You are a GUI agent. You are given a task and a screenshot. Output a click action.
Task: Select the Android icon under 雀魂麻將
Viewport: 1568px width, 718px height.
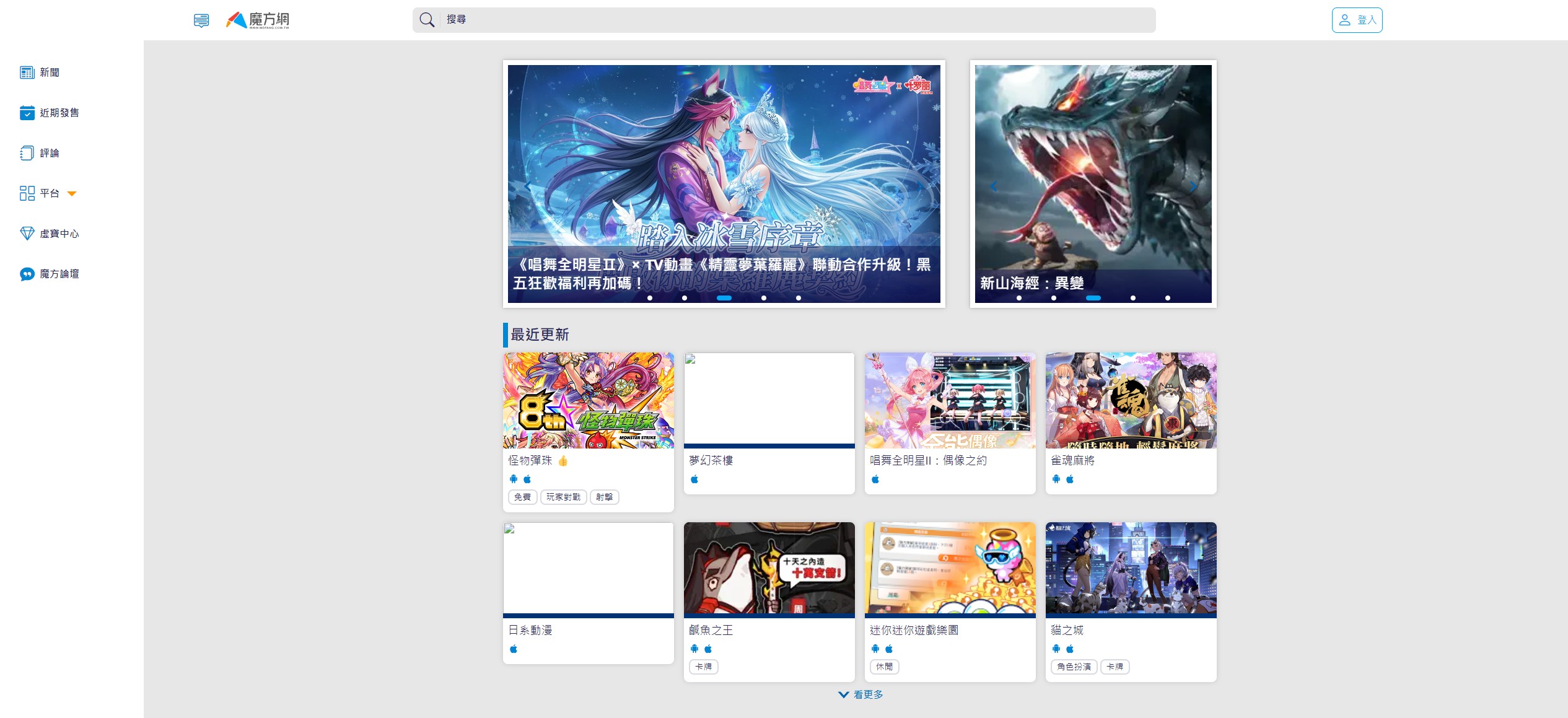tap(1056, 478)
